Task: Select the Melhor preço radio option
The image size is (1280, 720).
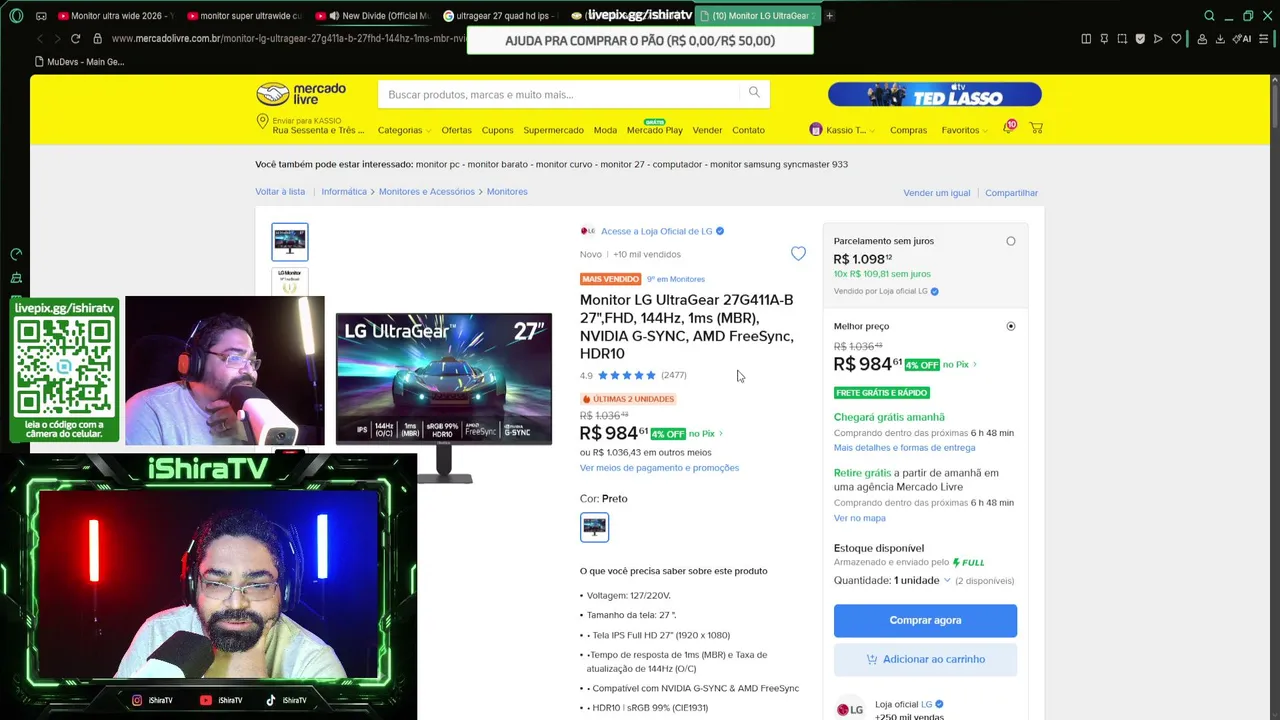Action: click(x=1011, y=326)
